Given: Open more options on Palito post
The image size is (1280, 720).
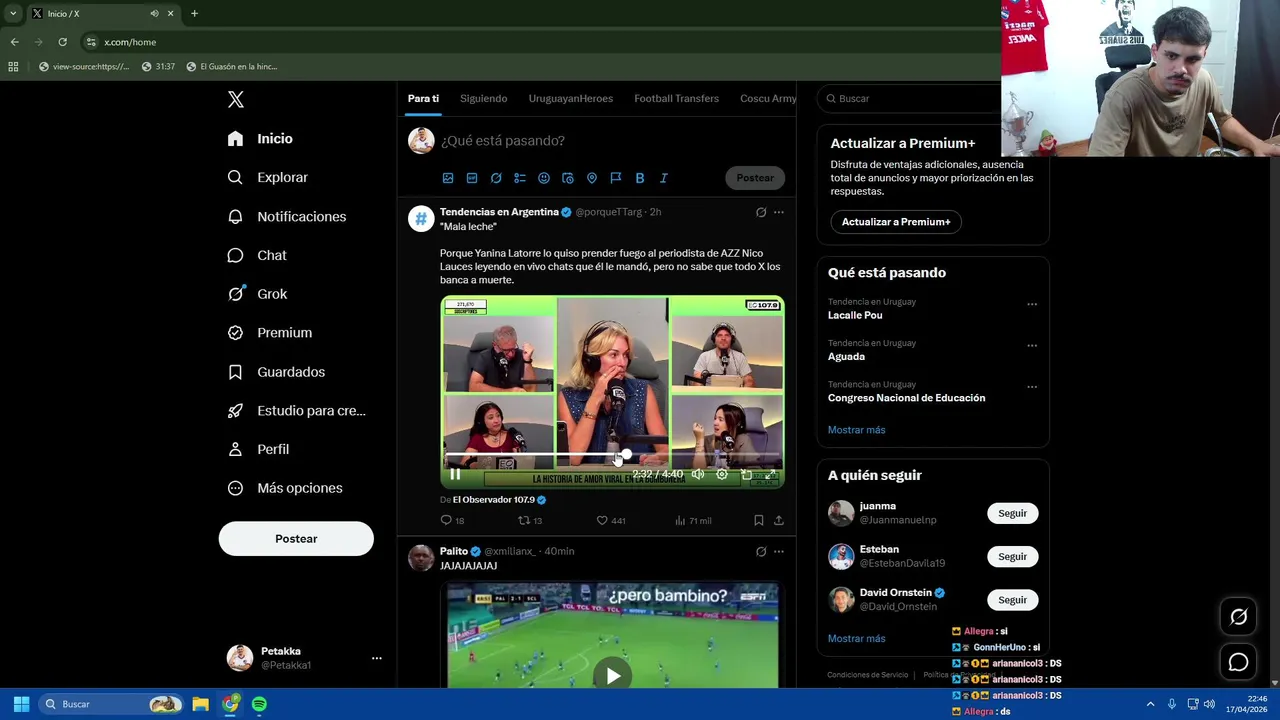Looking at the screenshot, I should pos(779,551).
